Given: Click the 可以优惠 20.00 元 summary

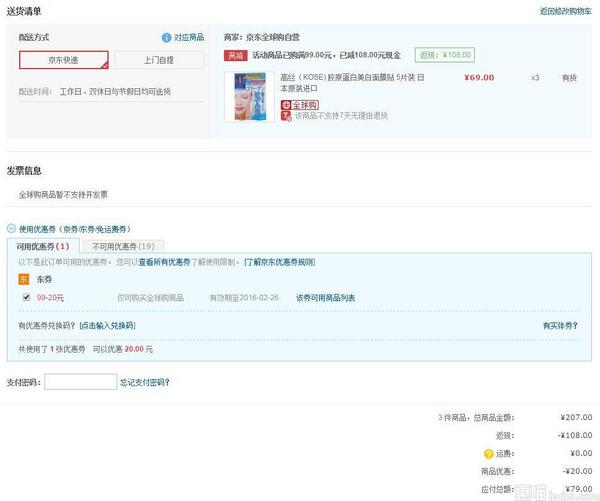Looking at the screenshot, I should point(123,349).
